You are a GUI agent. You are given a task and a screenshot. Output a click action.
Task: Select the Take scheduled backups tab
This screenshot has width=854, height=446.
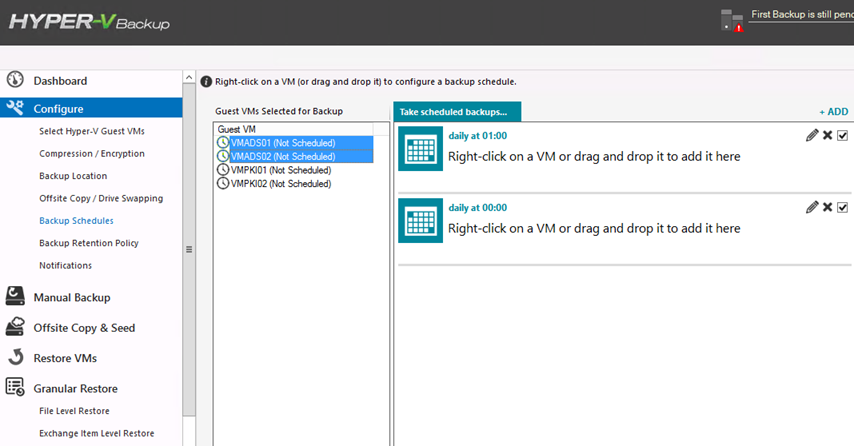tap(457, 112)
